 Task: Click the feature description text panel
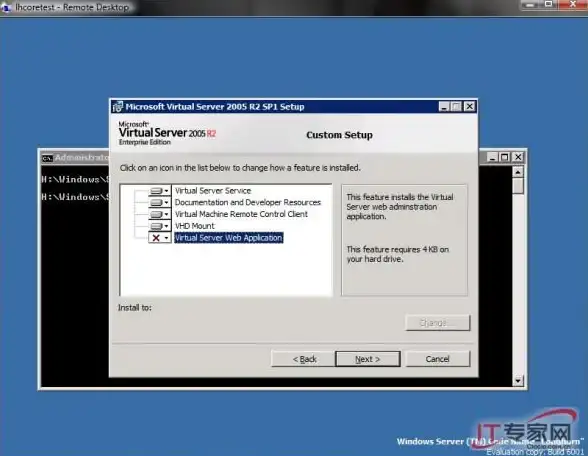click(404, 240)
